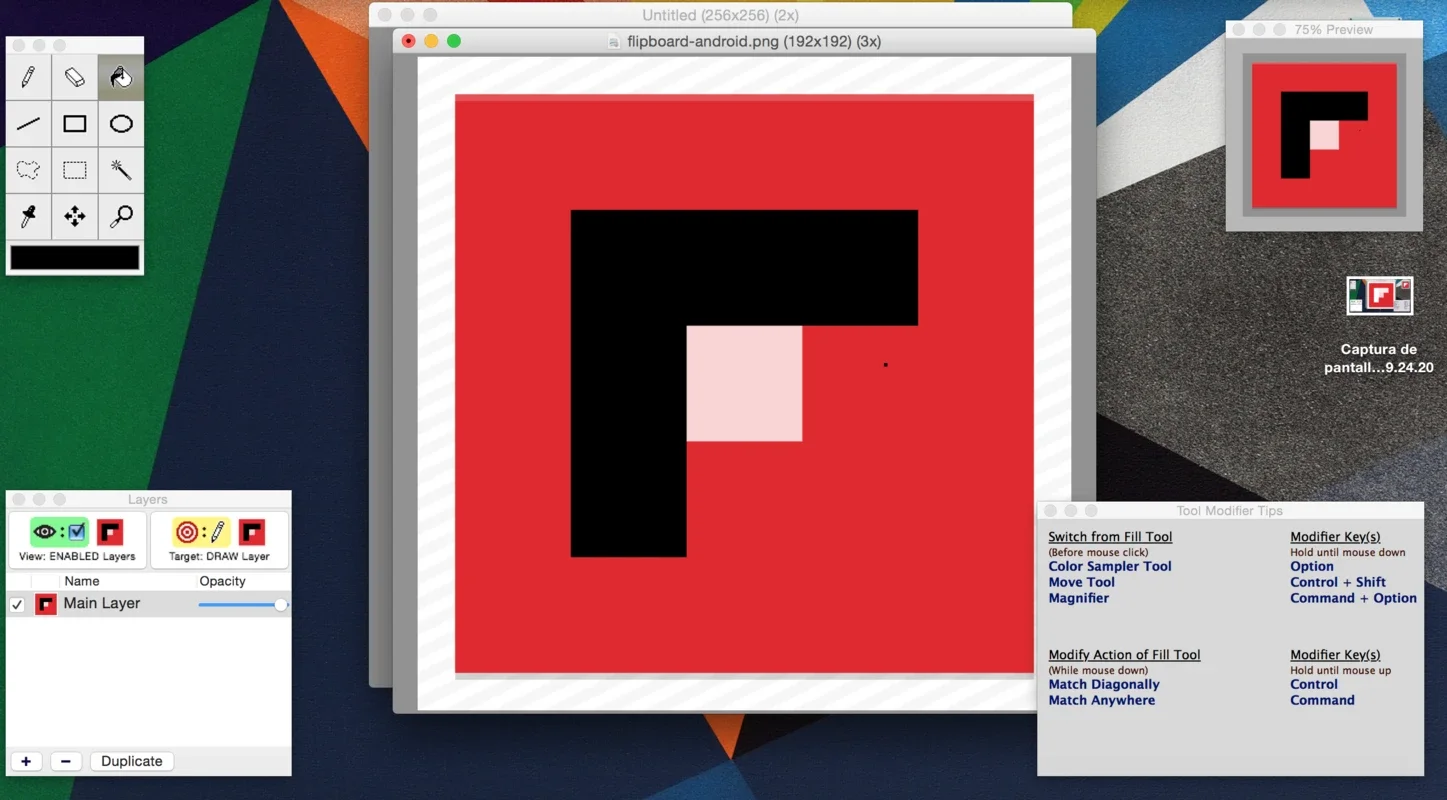Click Command + Option modifier key text
1447x800 pixels.
tap(1354, 598)
